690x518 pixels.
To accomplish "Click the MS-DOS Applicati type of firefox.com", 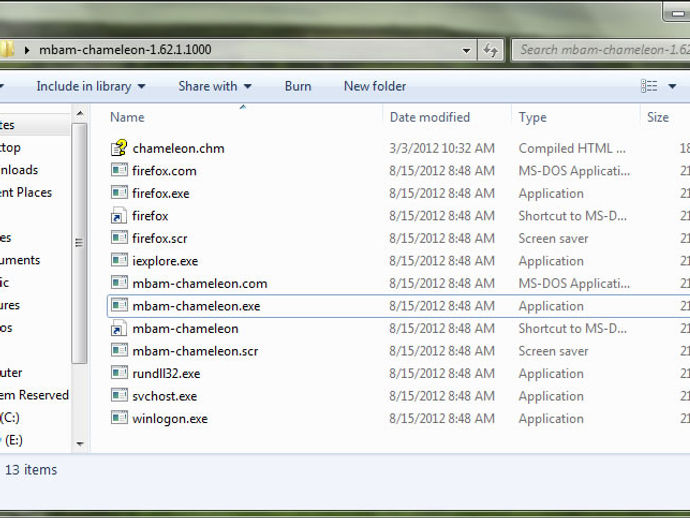I will pos(574,171).
